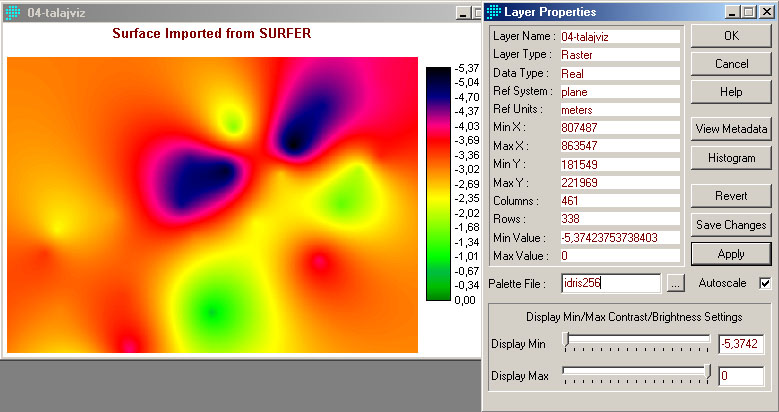Click Save Changes button
This screenshot has width=779, height=412.
coord(731,225)
